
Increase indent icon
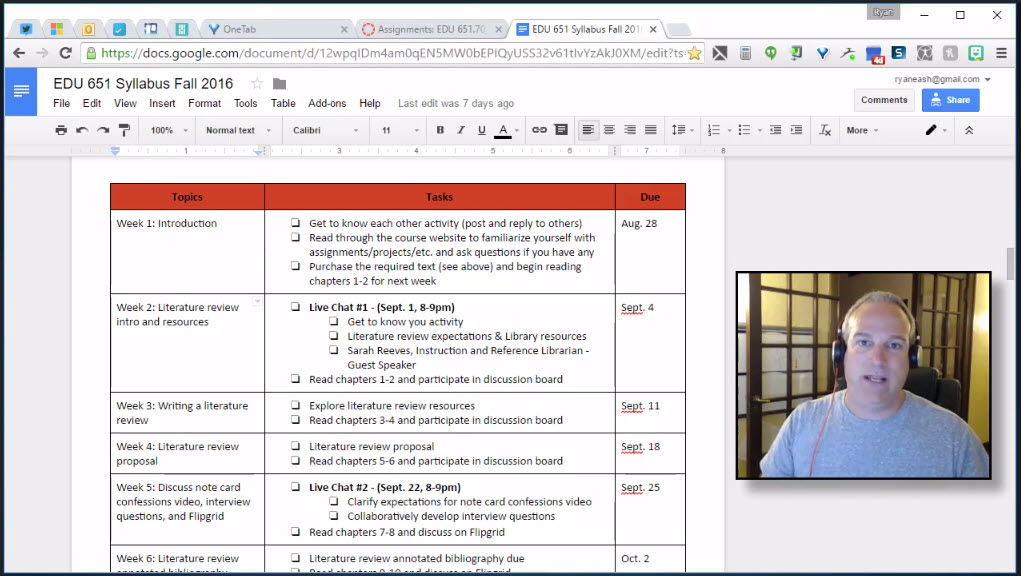796,130
